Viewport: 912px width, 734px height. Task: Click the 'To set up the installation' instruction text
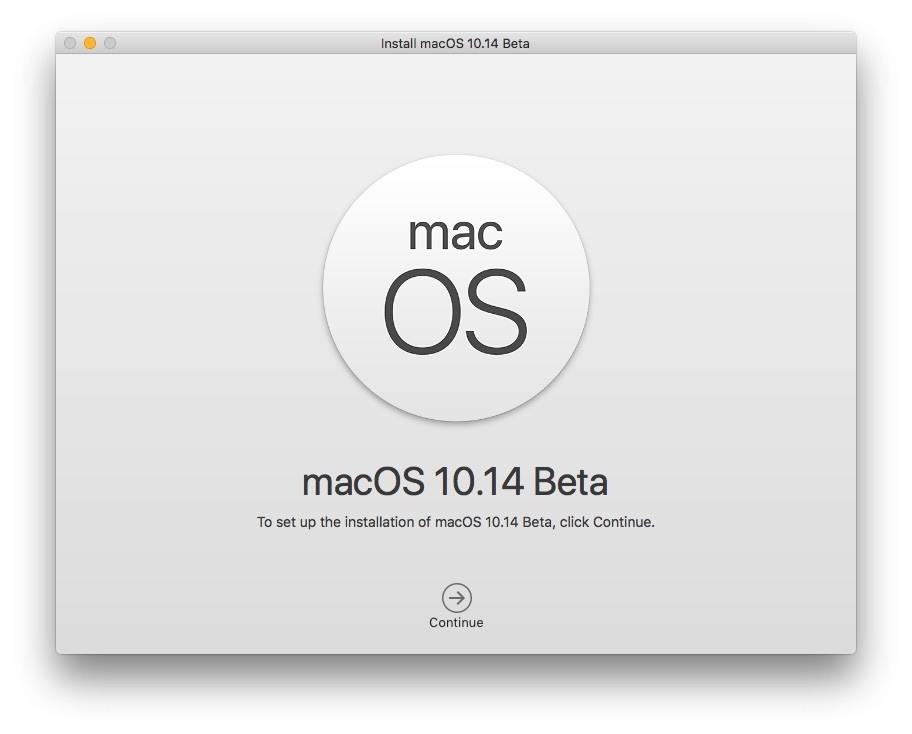pos(455,522)
